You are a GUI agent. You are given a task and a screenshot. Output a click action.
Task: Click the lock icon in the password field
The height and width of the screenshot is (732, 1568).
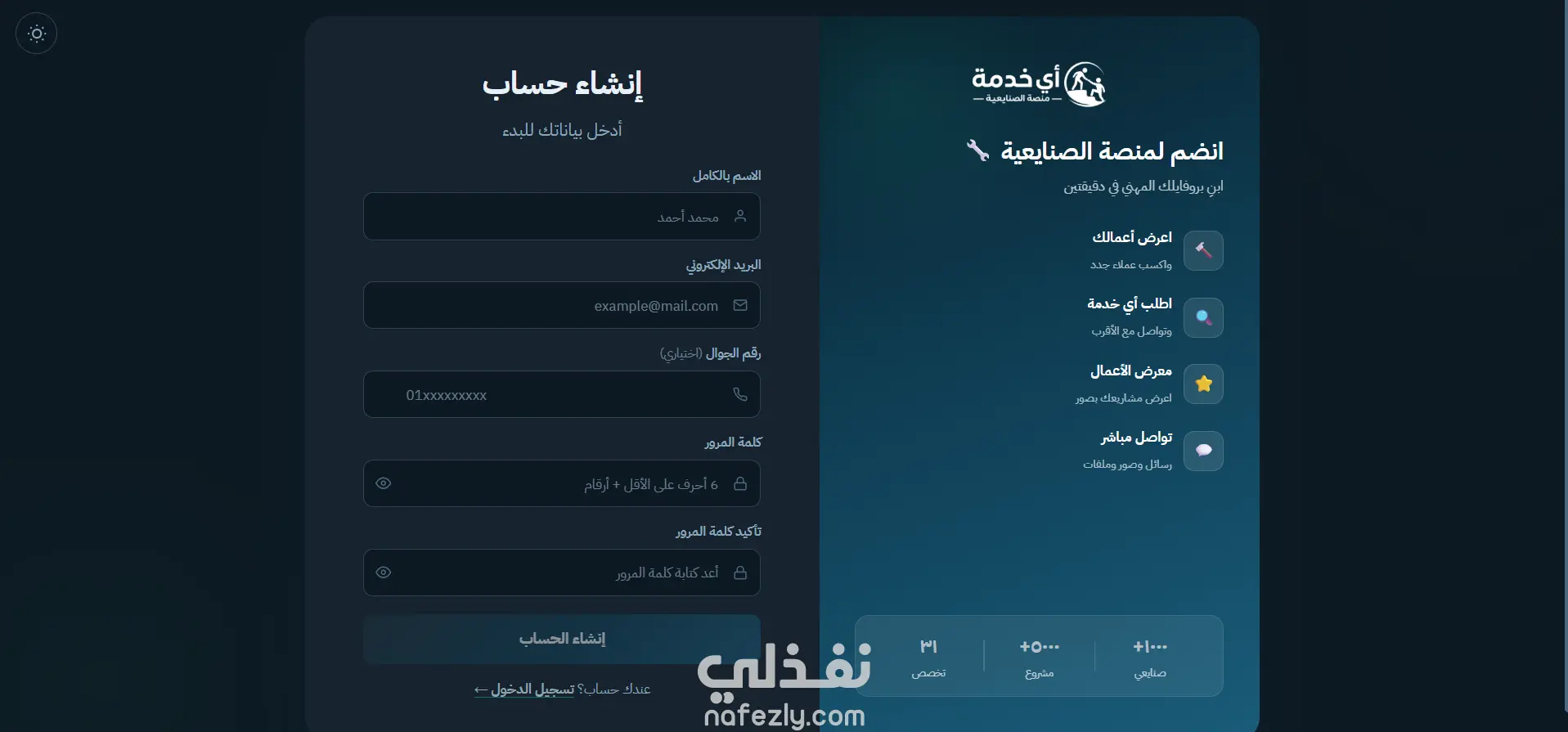(740, 483)
